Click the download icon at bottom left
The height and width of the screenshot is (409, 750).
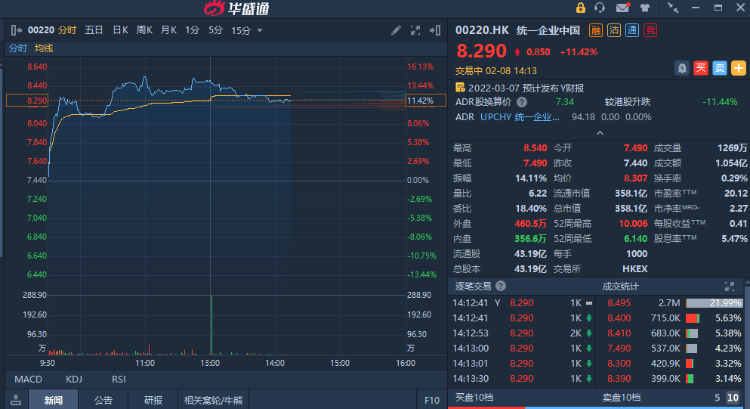[x=16, y=400]
